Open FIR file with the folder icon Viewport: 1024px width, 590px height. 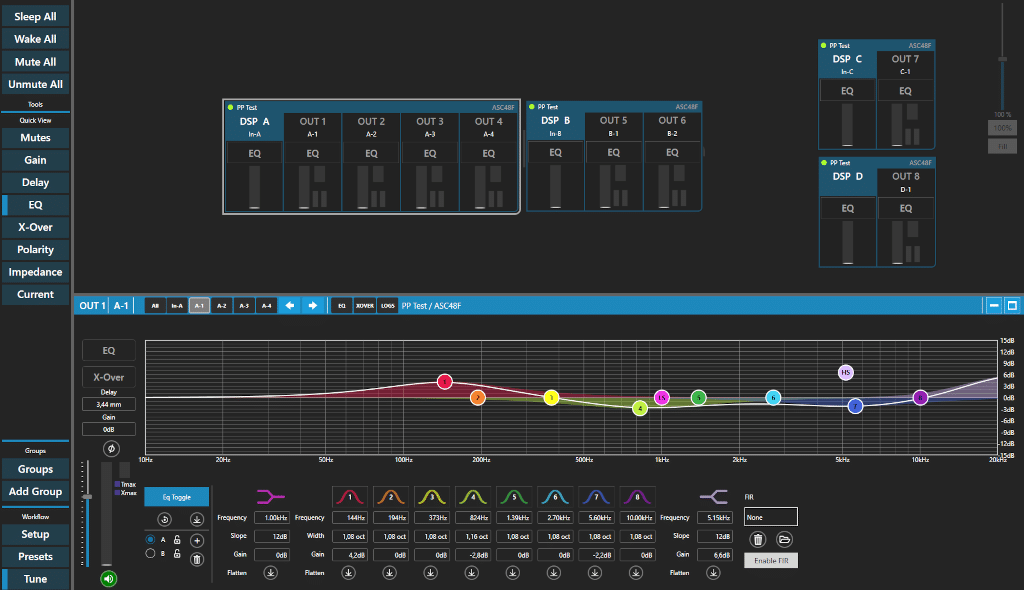[x=785, y=540]
